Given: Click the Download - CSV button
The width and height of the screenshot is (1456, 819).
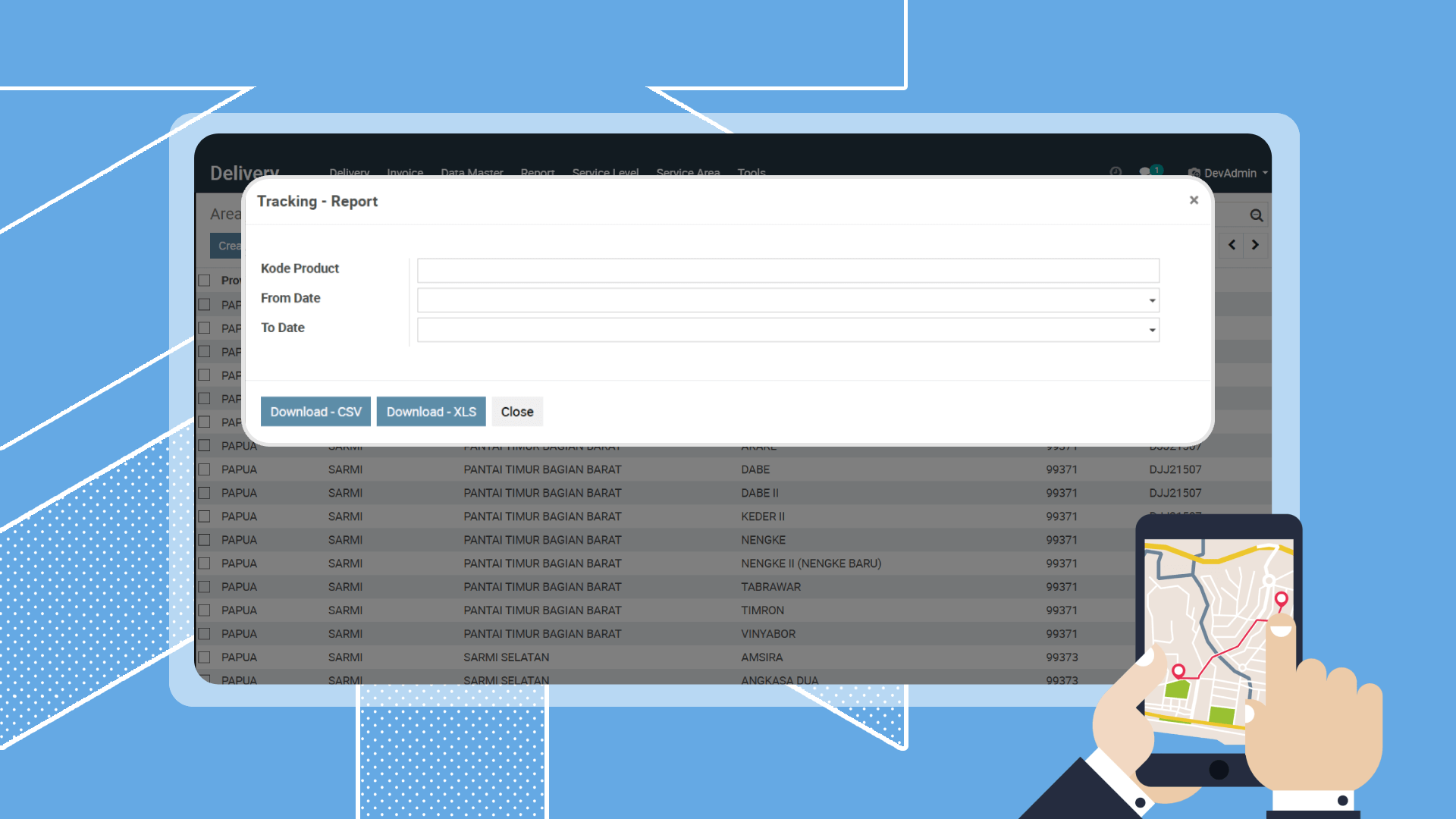Looking at the screenshot, I should pos(315,412).
